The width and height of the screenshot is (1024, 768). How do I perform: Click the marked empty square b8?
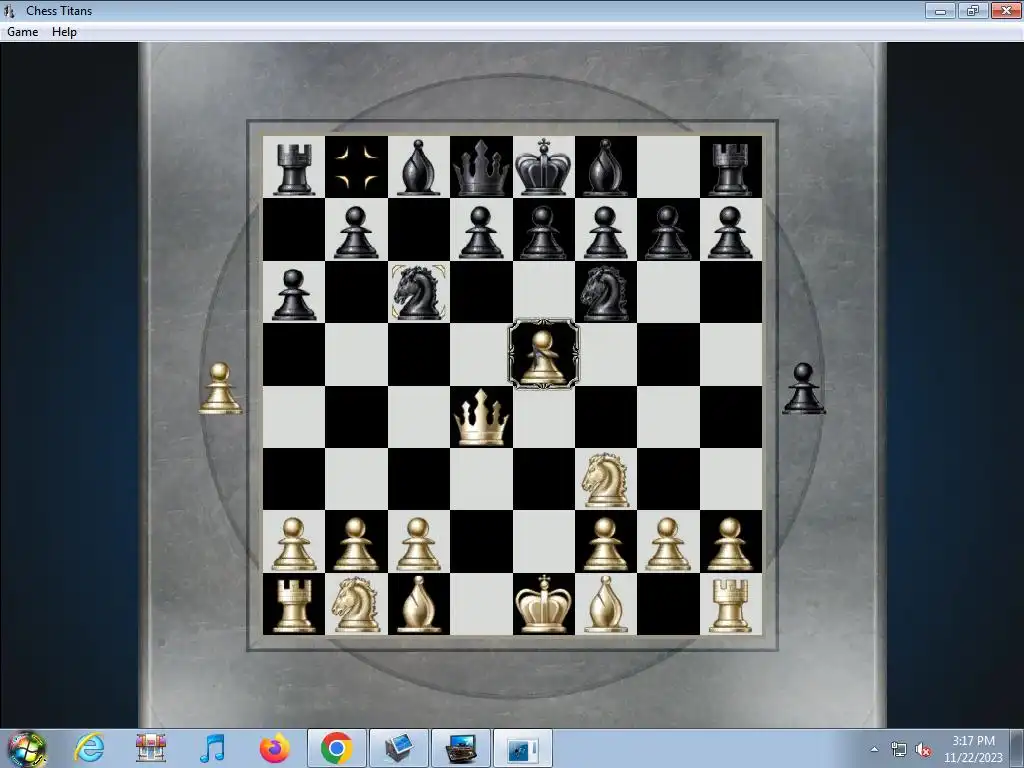pos(356,167)
